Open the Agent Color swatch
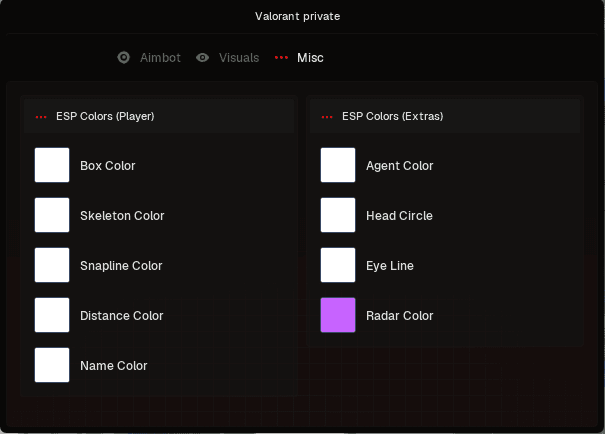The image size is (605, 434). coord(338,165)
